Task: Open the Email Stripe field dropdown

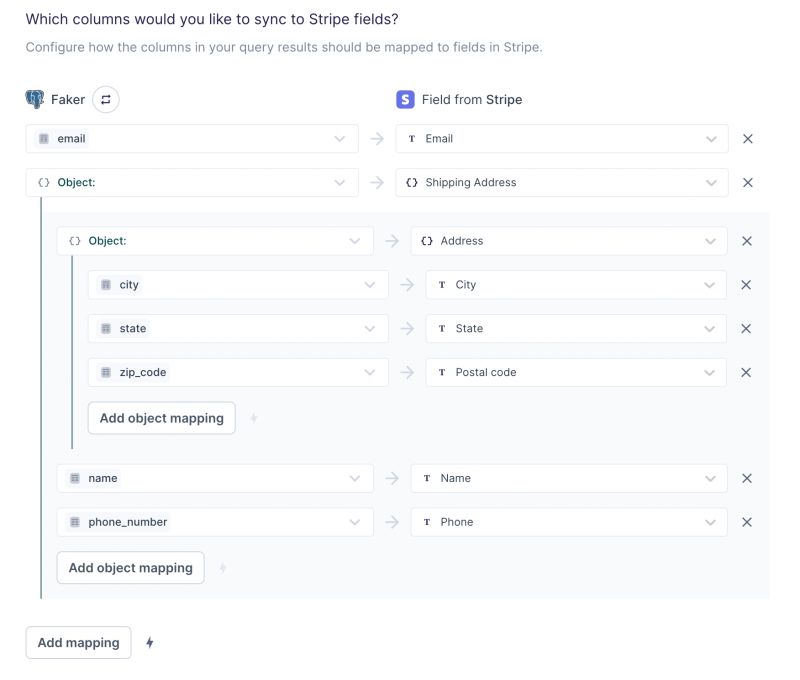Action: click(x=562, y=139)
